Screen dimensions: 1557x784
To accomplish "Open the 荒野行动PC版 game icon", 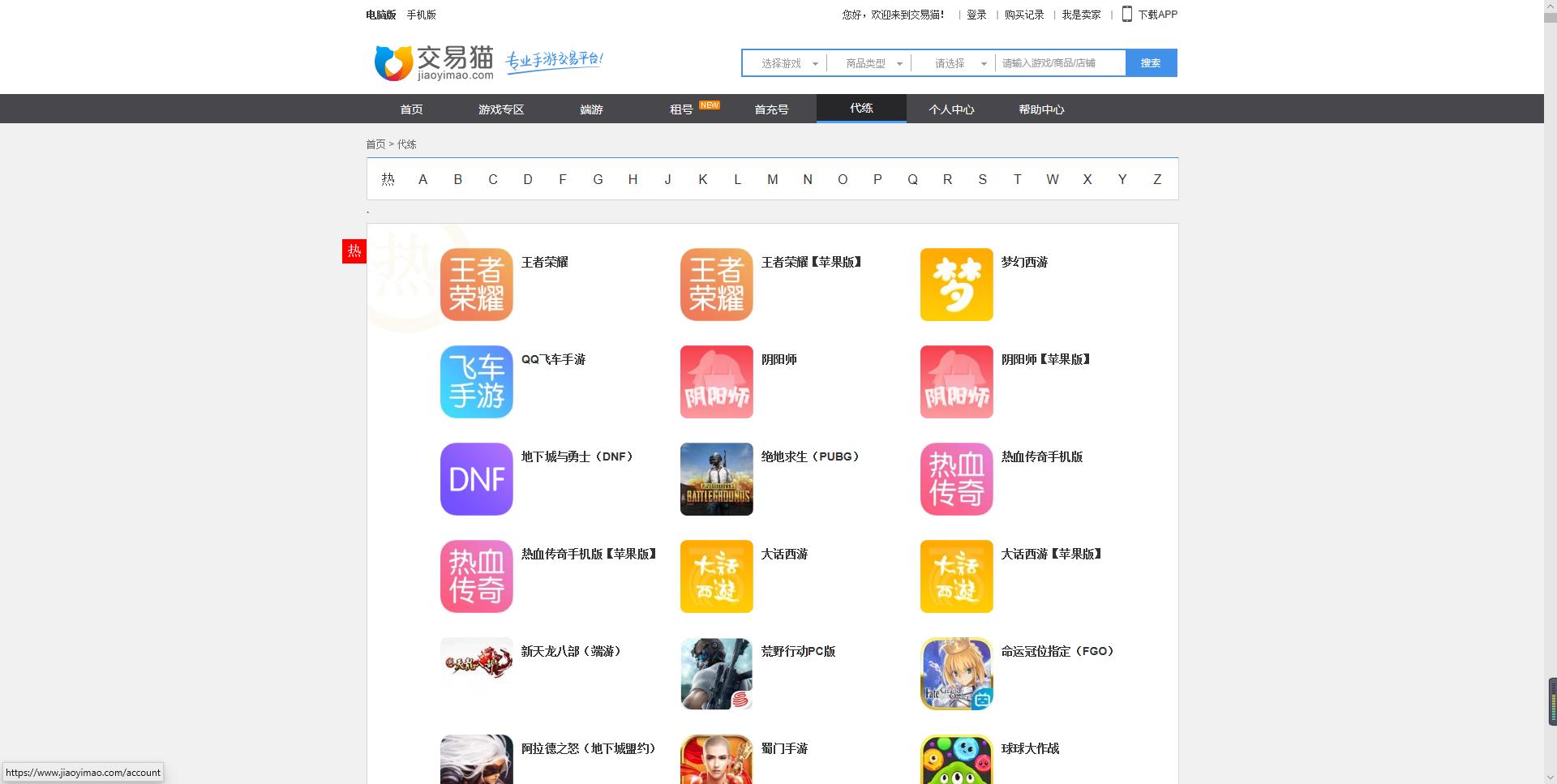I will [x=717, y=674].
